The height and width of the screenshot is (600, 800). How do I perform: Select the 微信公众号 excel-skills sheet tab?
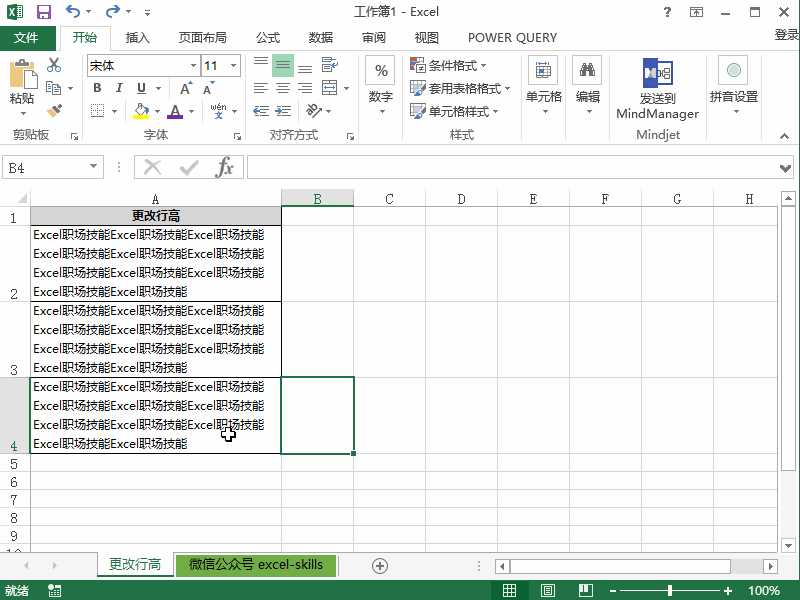click(x=256, y=565)
